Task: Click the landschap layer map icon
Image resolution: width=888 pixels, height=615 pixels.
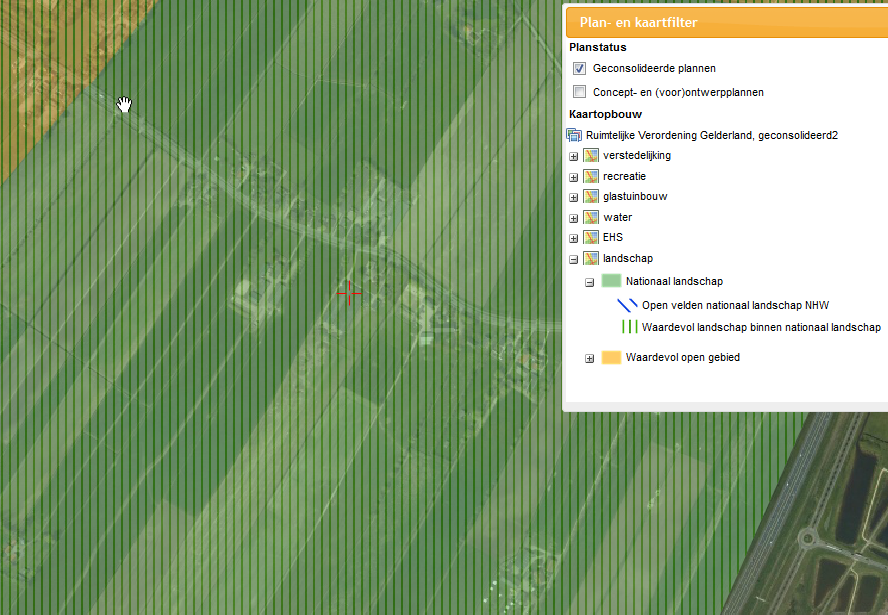Action: click(x=591, y=259)
